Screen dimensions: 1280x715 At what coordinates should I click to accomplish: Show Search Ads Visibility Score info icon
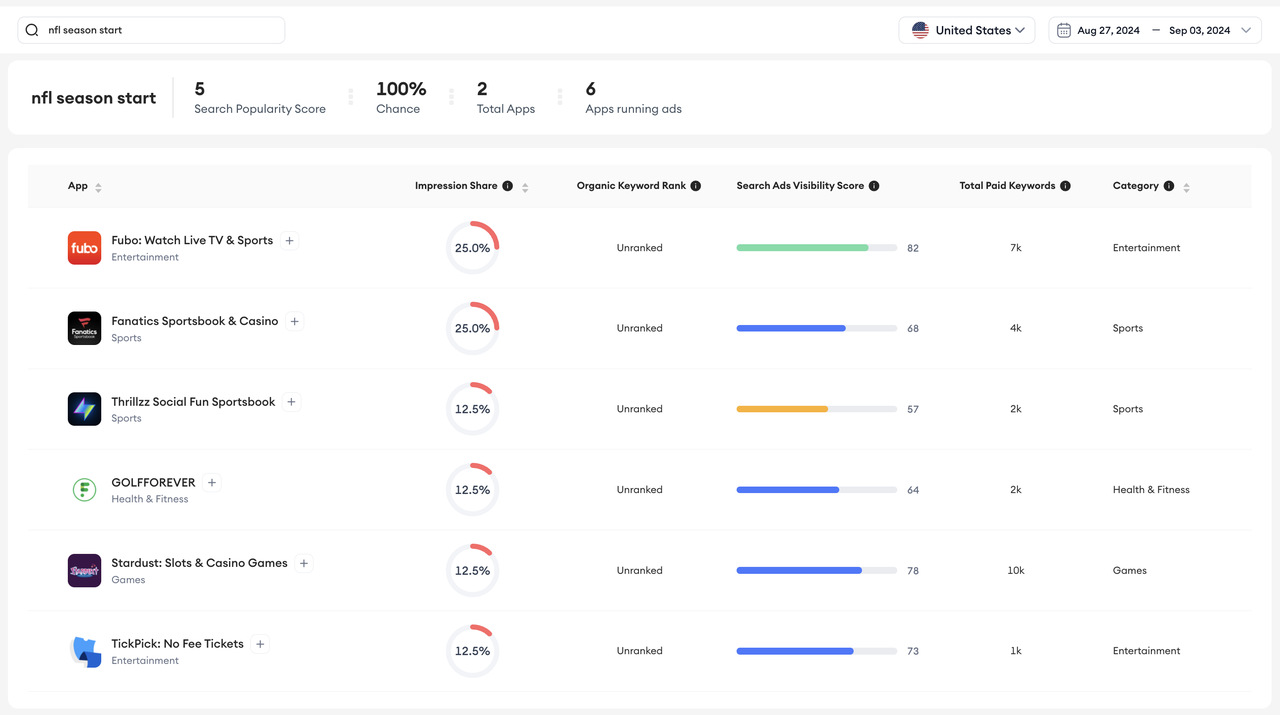tap(874, 186)
